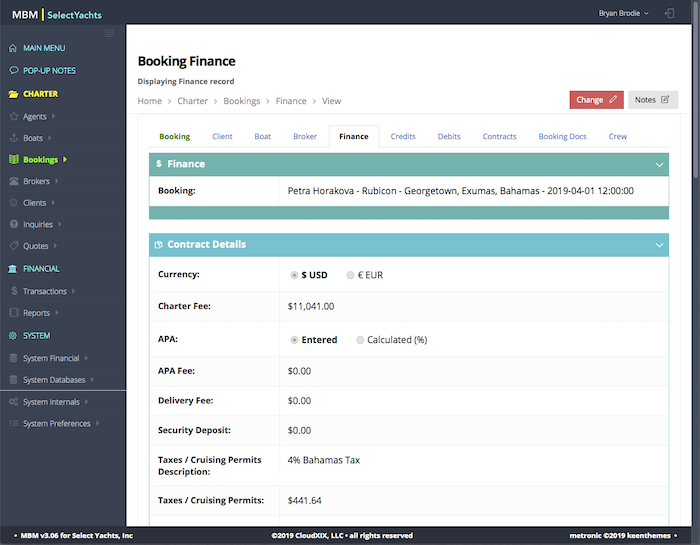Select the APA Calculated (%) radio option
Viewport: 700px width, 545px height.
tap(360, 340)
